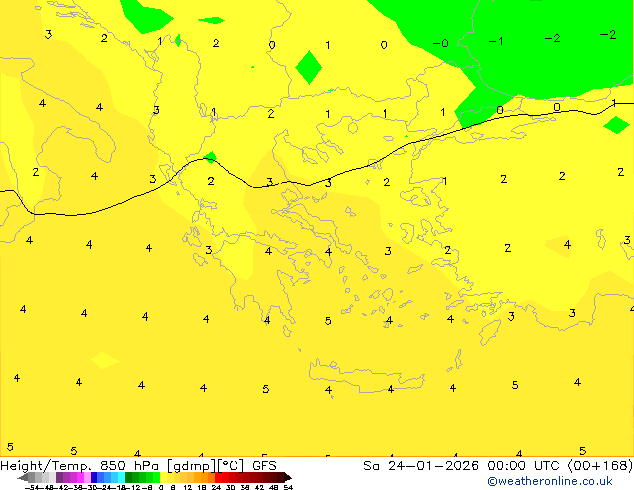Select the dark purple legend swatch above -42

(x=59, y=477)
